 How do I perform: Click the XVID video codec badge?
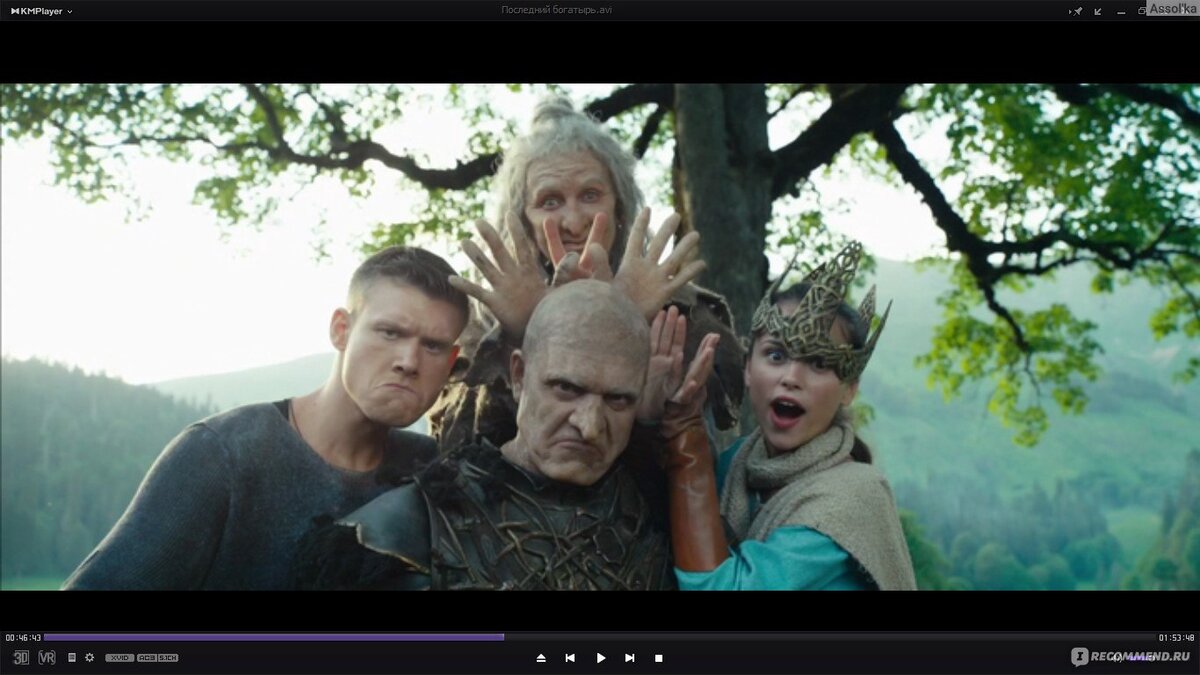point(120,658)
